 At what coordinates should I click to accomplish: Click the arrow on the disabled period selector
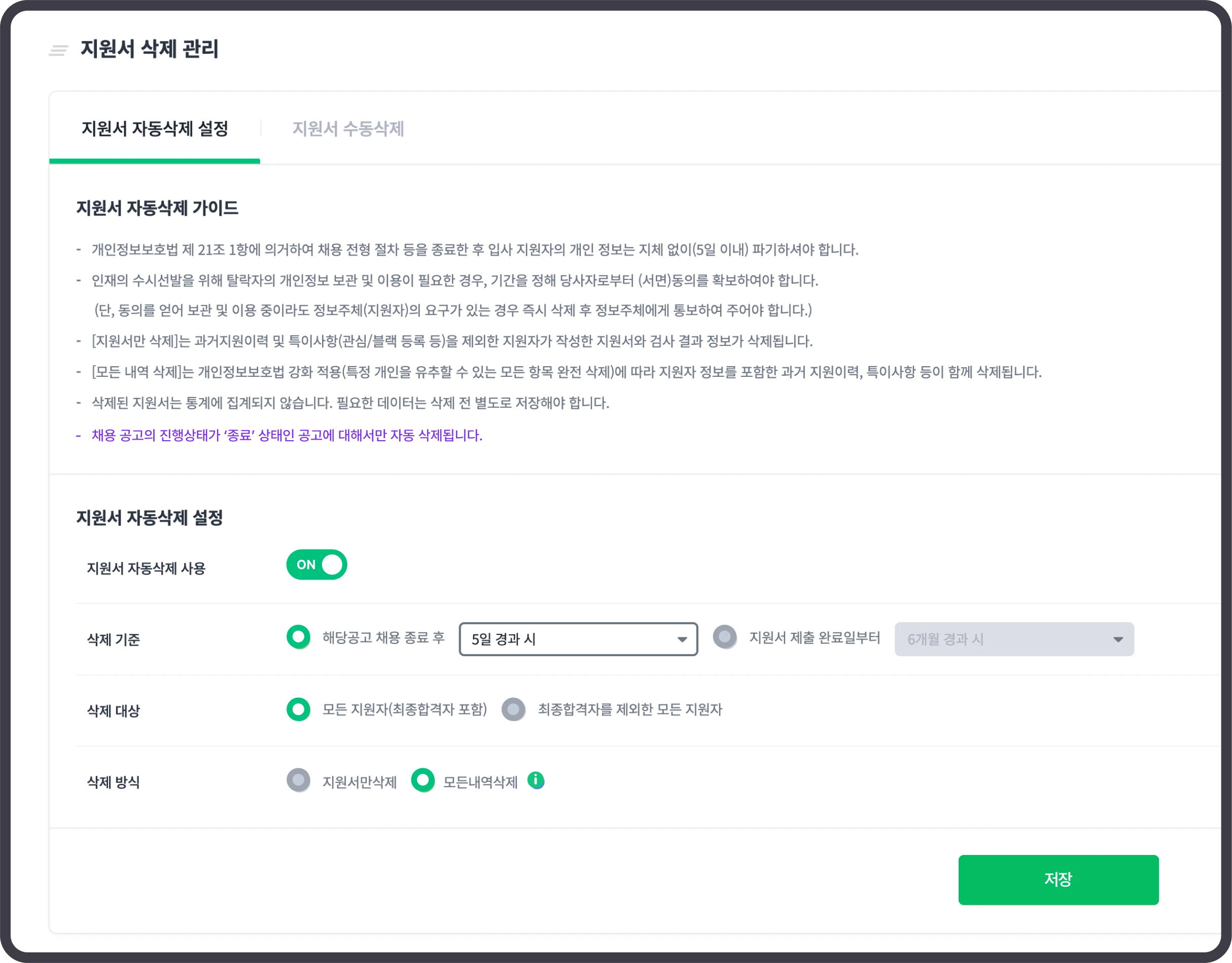tap(1118, 639)
